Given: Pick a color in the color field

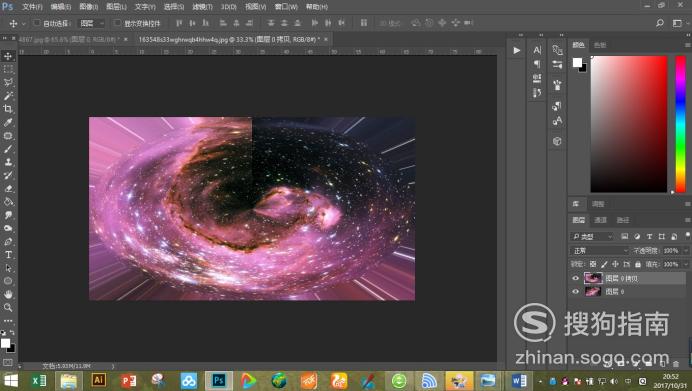Looking at the screenshot, I should (629, 124).
